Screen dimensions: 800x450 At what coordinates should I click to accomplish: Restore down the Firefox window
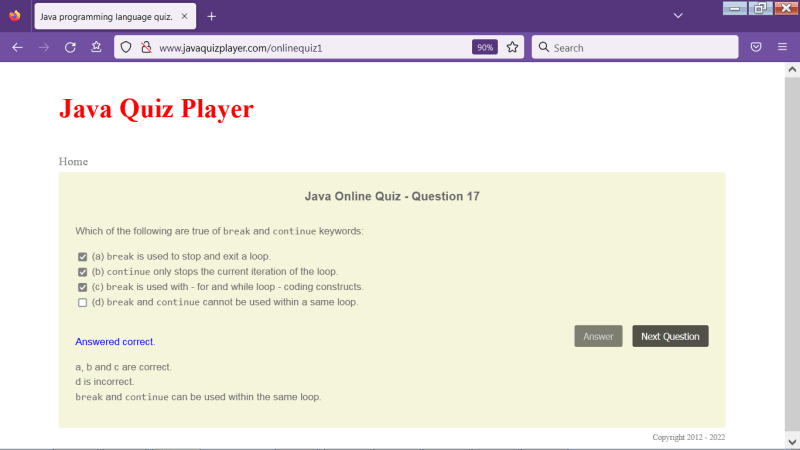(760, 8)
